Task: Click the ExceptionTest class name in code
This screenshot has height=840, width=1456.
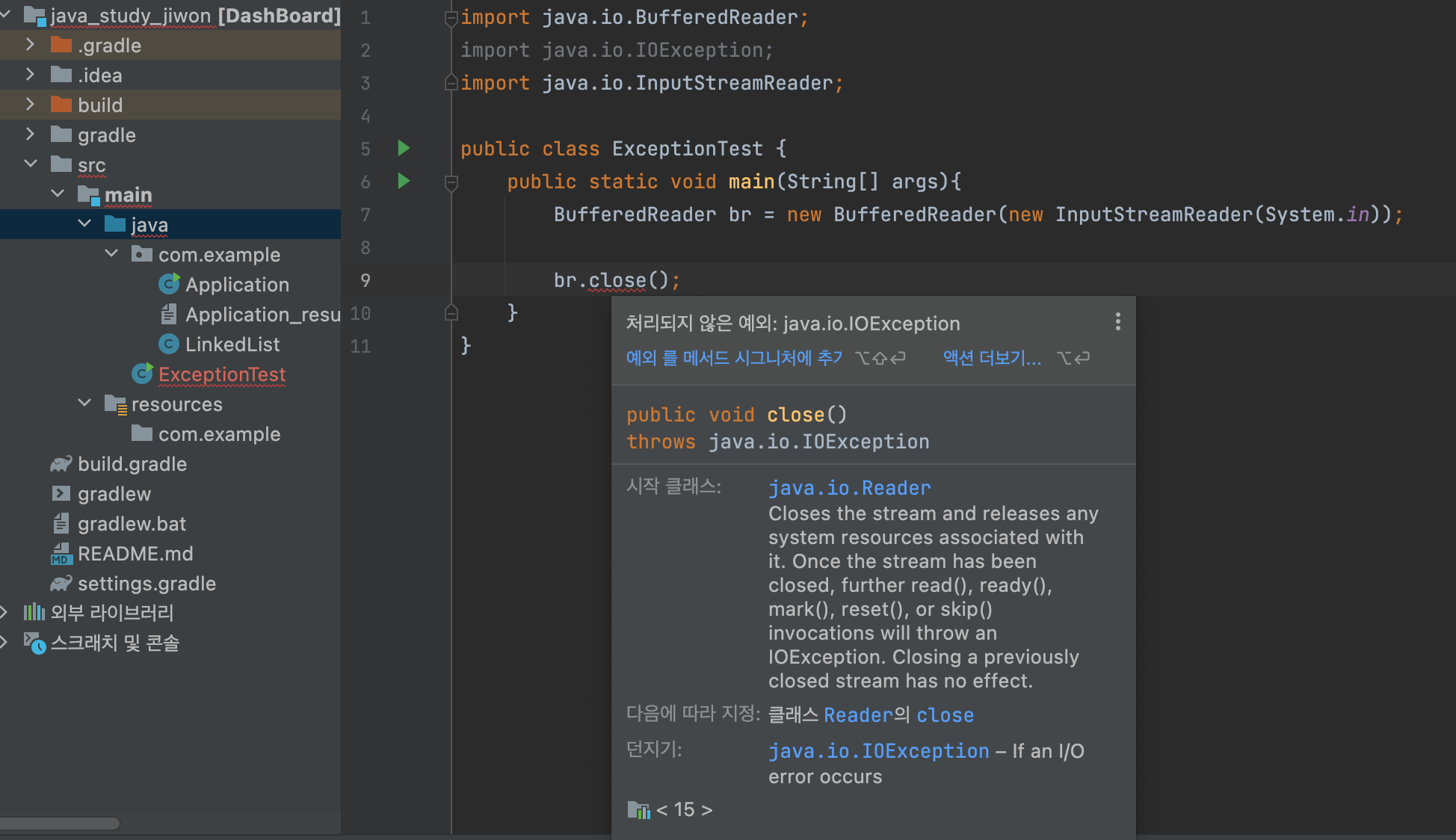Action: click(688, 149)
